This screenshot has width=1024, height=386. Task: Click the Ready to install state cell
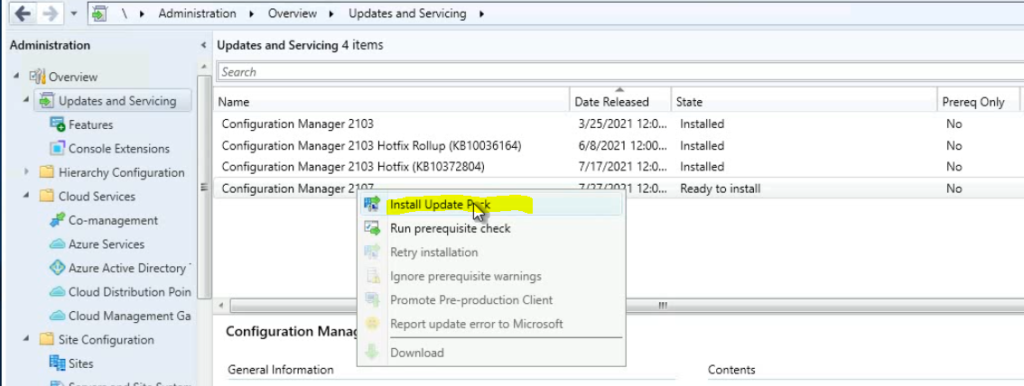[x=720, y=189]
